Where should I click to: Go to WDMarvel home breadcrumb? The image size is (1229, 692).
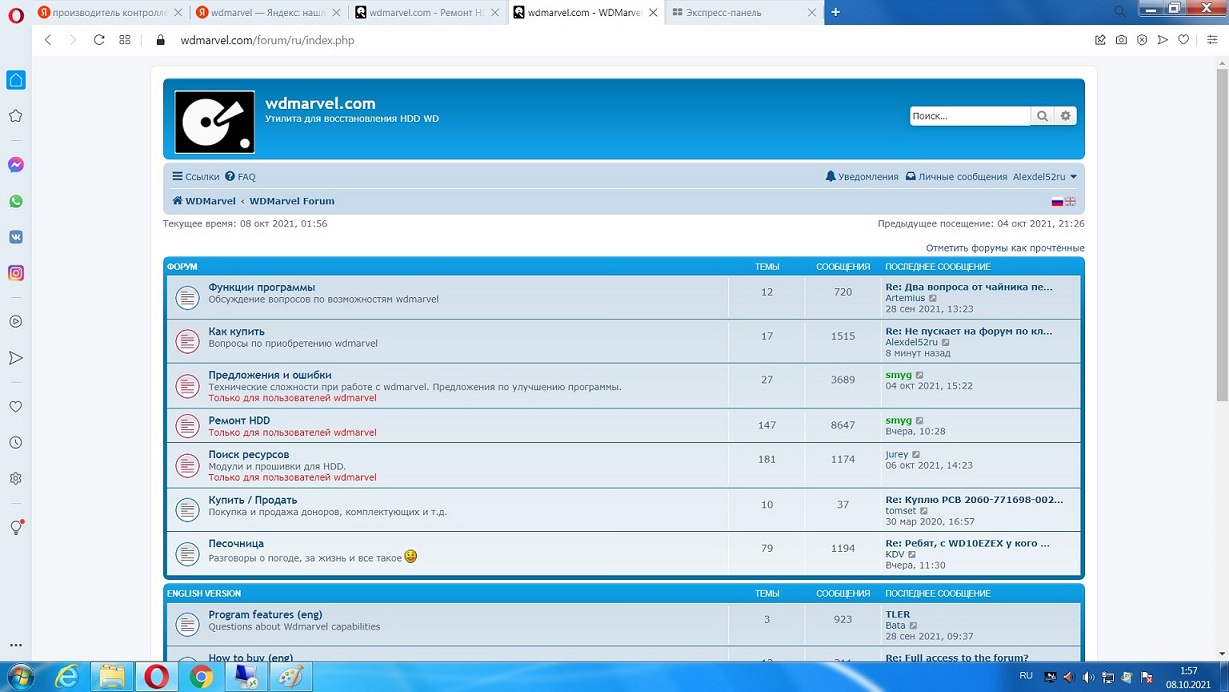(204, 201)
